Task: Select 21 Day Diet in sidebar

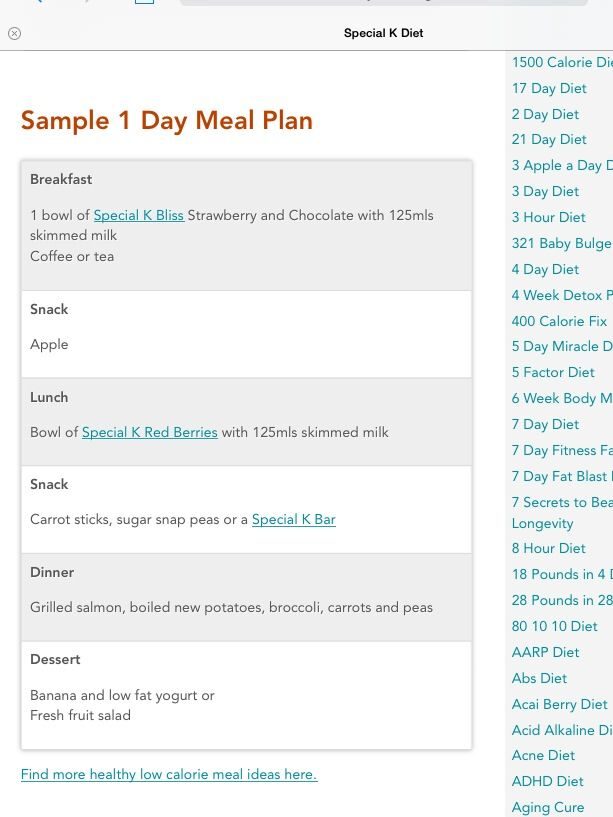Action: click(x=549, y=139)
